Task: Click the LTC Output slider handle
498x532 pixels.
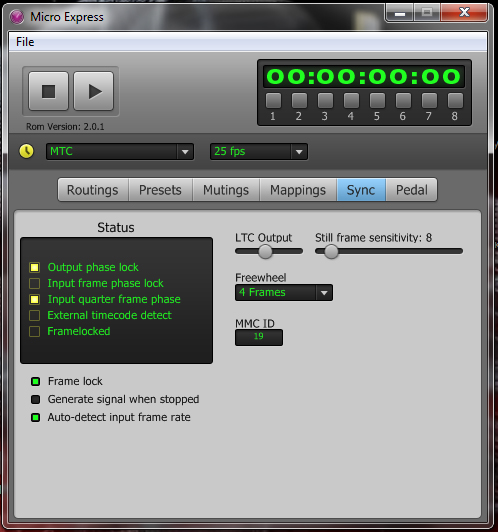Action: (265, 251)
